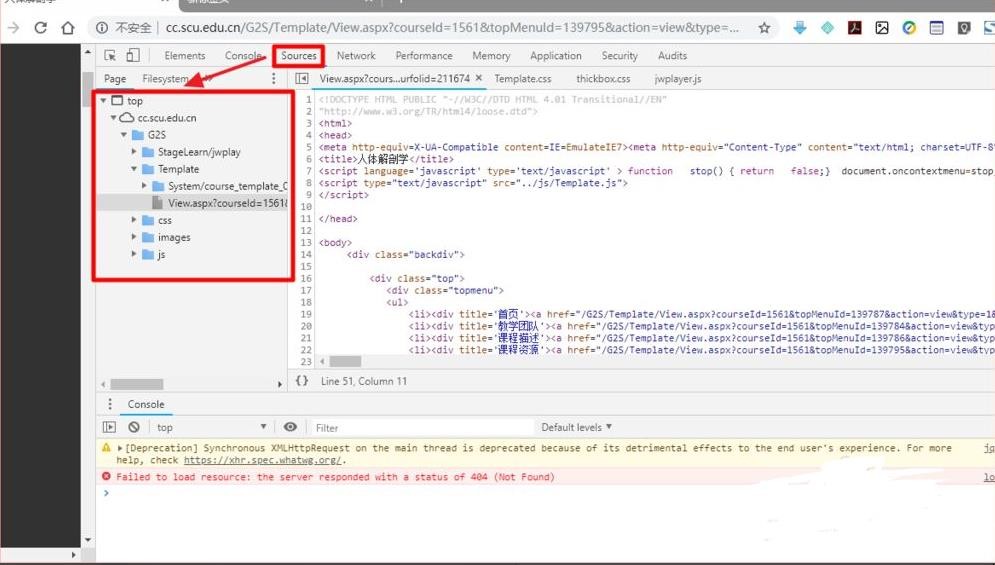This screenshot has height=565, width=995.
Task: Switch to the Performance tab
Action: [424, 56]
